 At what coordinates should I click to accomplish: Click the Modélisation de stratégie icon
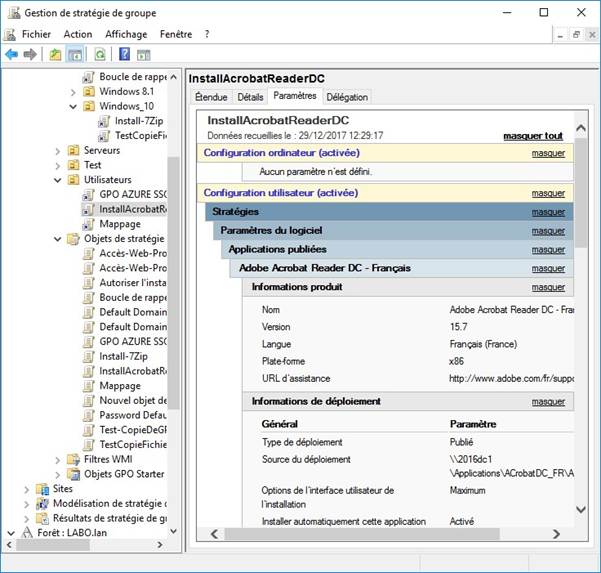click(x=43, y=503)
